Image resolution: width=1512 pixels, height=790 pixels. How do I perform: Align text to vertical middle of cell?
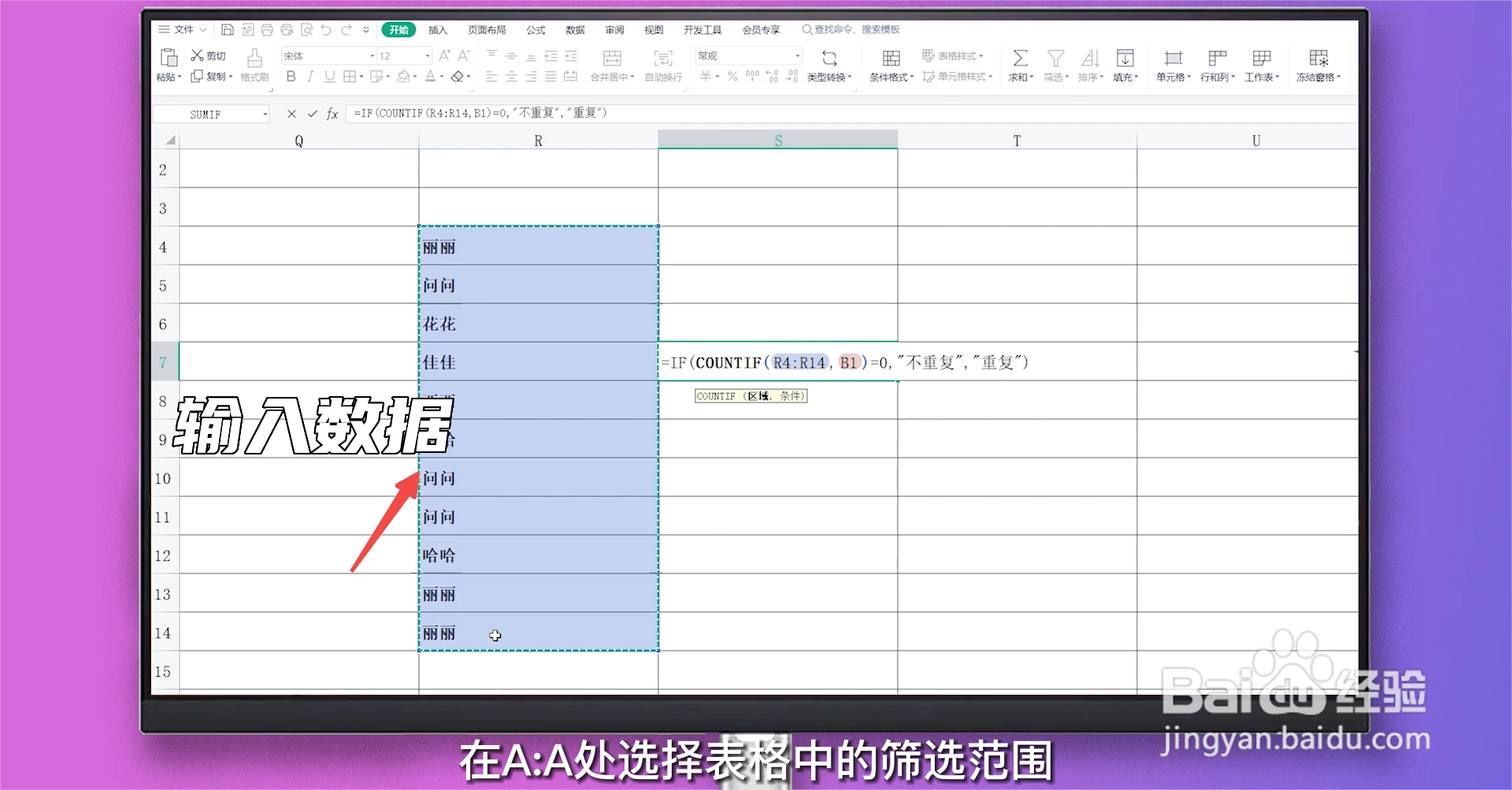click(511, 55)
